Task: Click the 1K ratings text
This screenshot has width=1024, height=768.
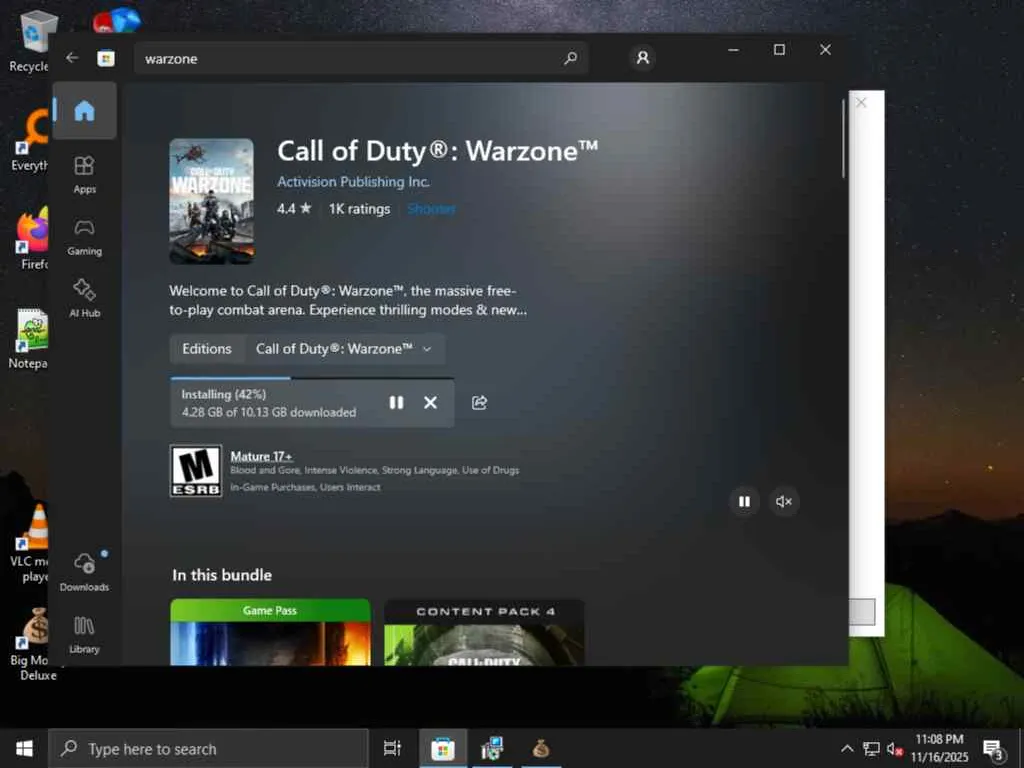Action: 359,209
